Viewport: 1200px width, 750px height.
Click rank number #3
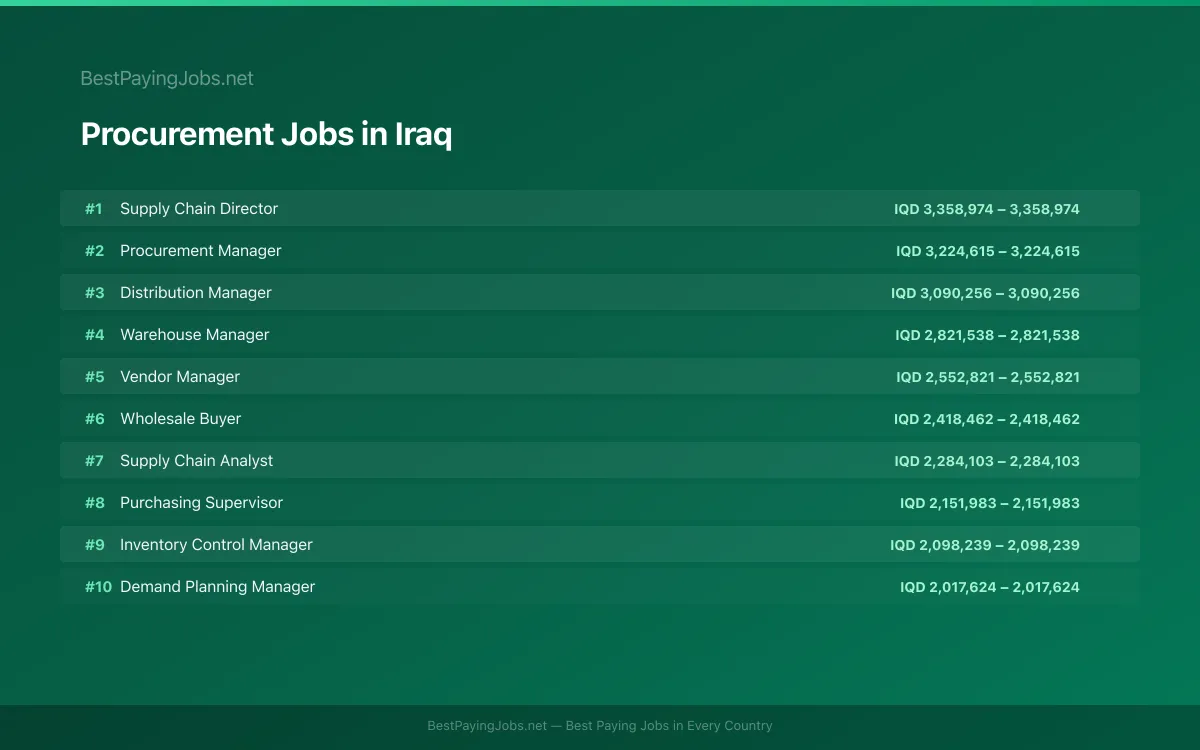click(94, 293)
